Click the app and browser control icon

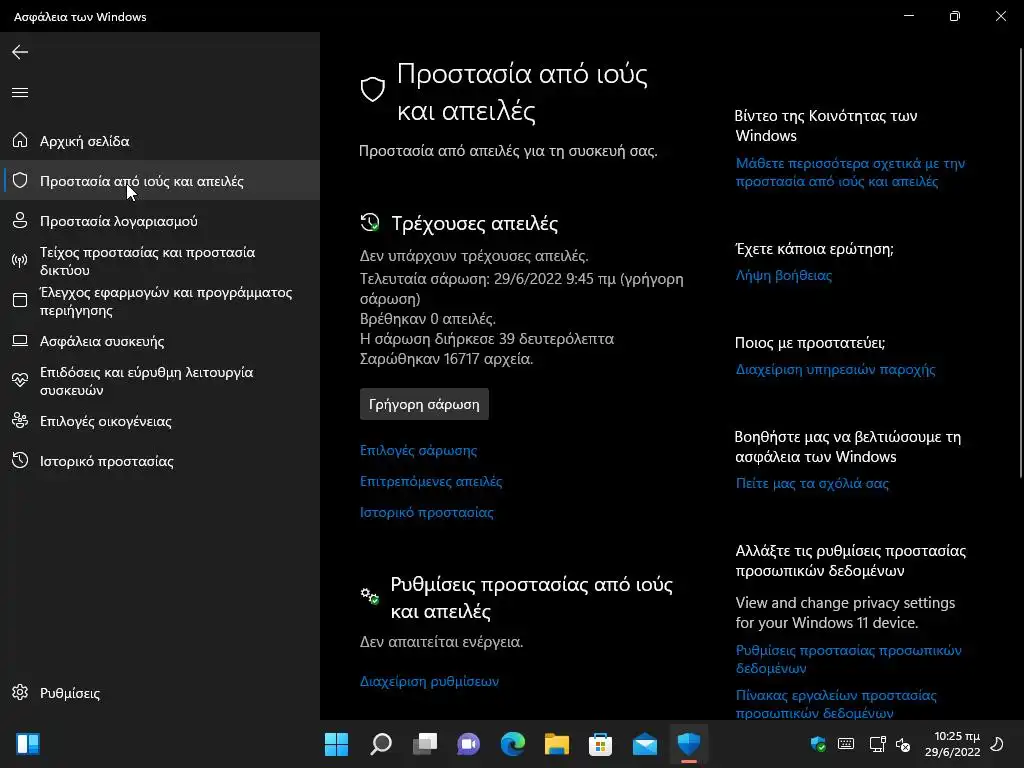20,300
